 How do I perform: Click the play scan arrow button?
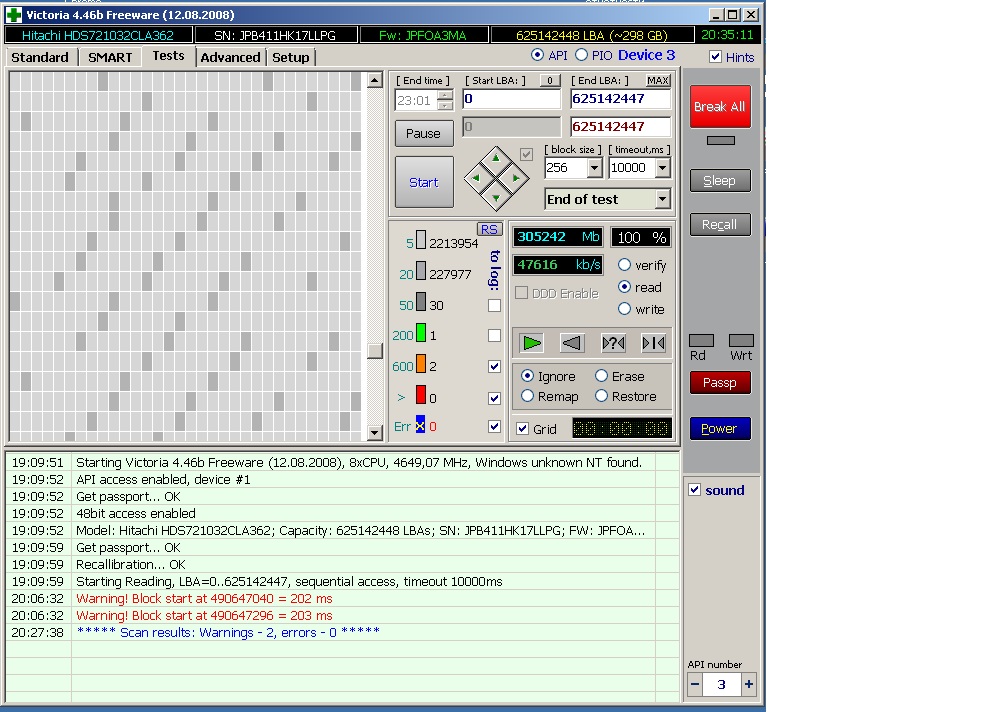532,343
